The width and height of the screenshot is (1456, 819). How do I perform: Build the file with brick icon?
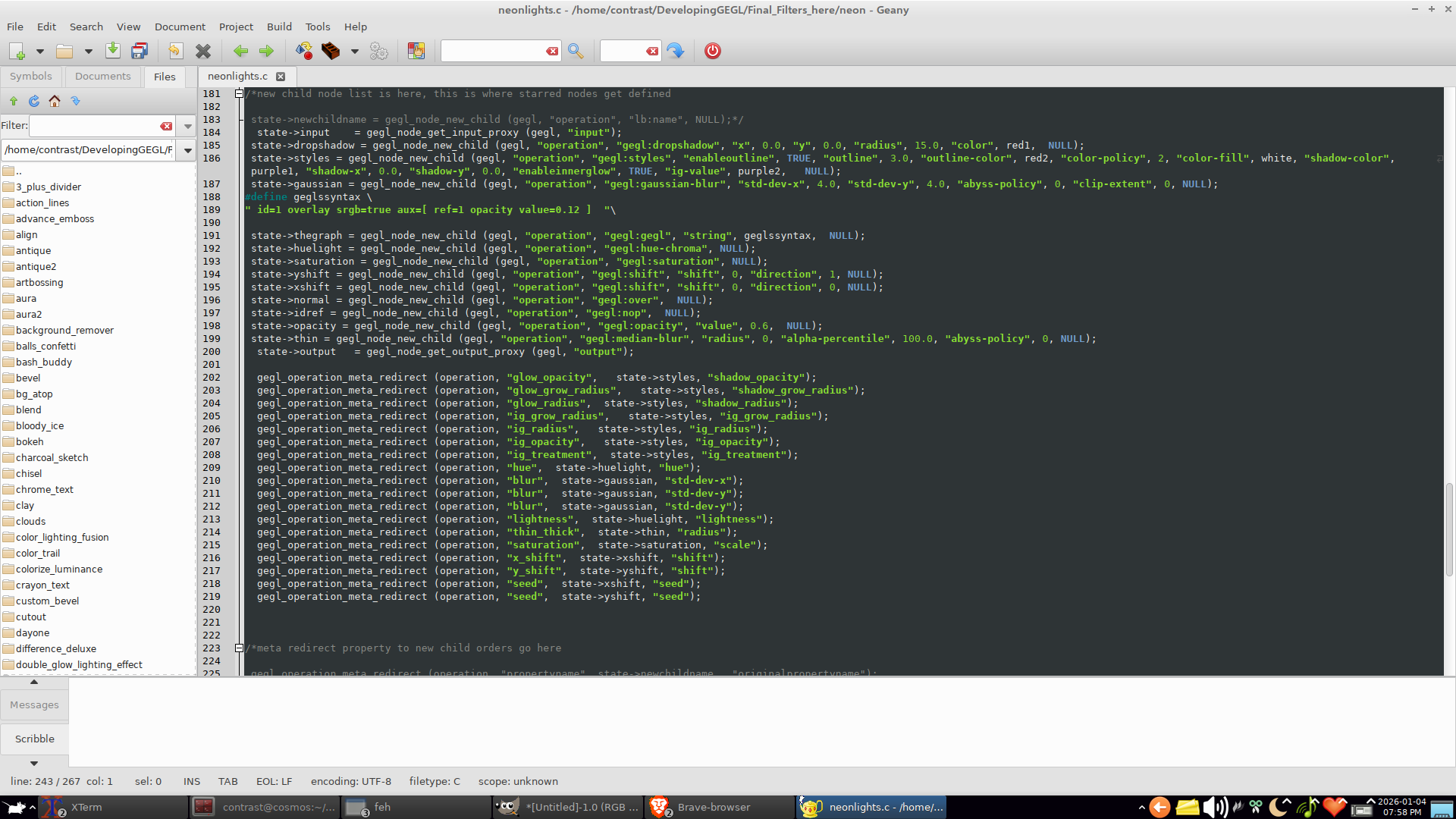tap(331, 51)
